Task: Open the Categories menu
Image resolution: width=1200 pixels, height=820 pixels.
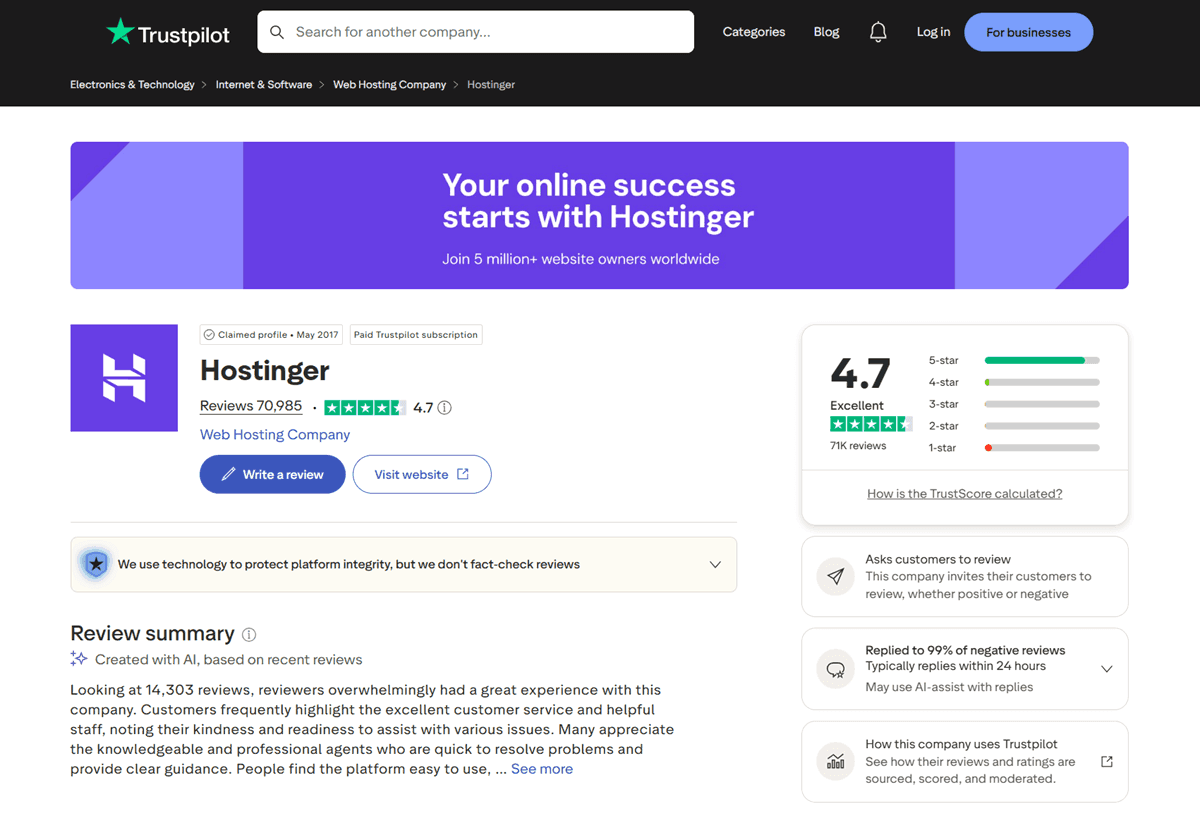Action: tap(754, 32)
